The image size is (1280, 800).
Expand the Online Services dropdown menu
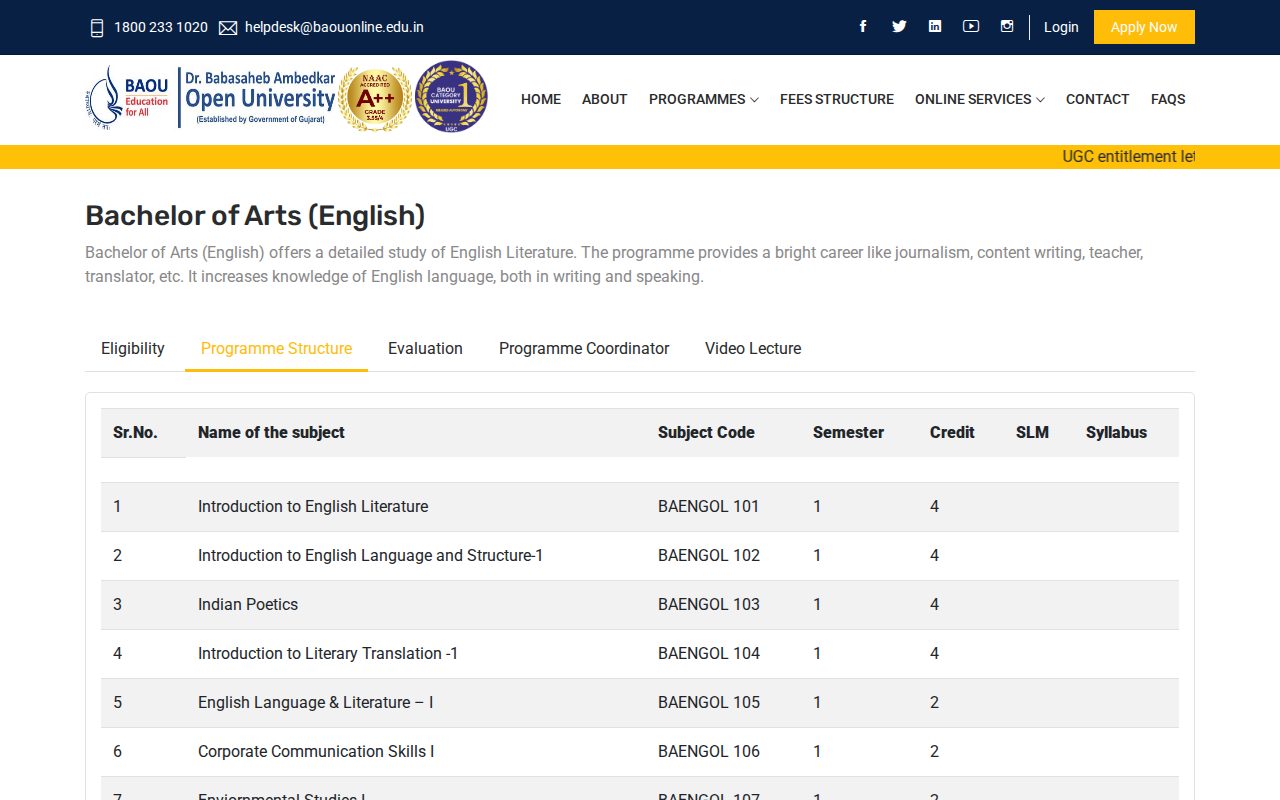point(980,99)
